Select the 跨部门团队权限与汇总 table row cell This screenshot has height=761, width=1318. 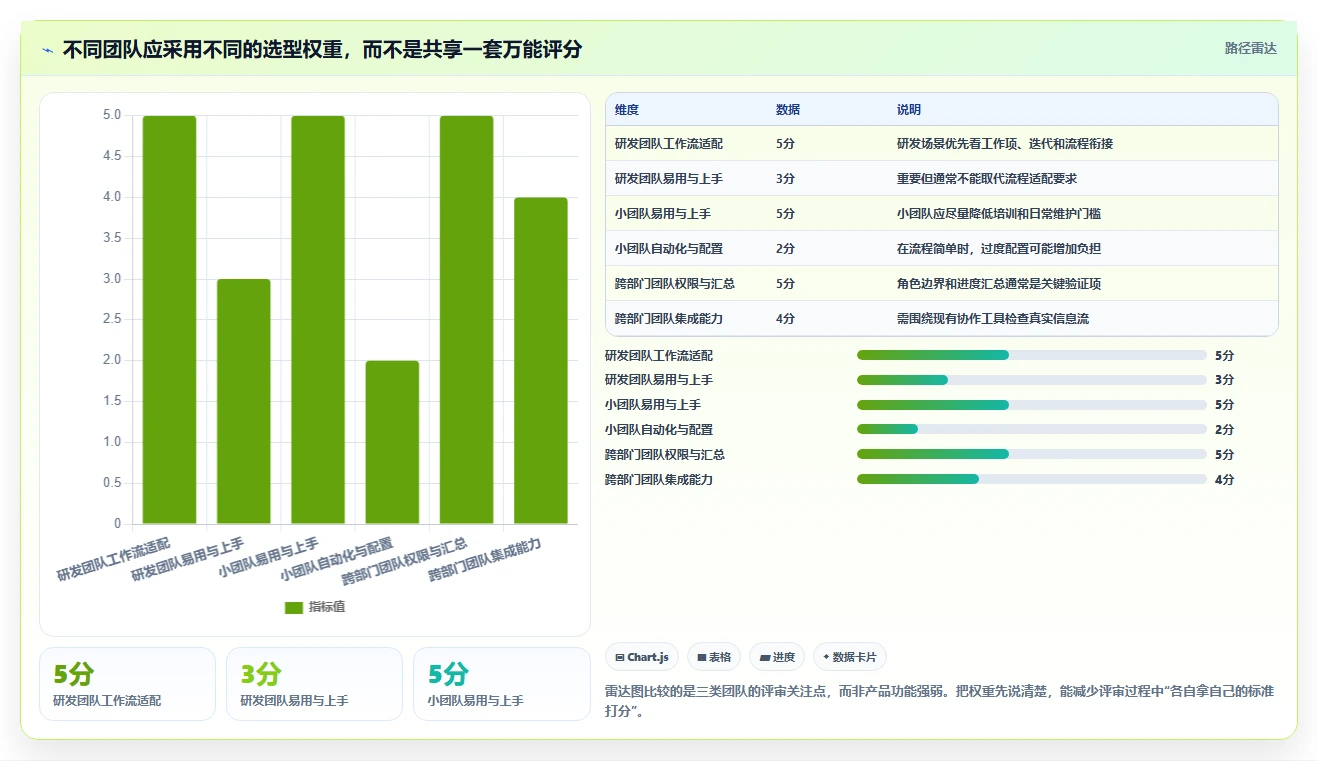675,284
